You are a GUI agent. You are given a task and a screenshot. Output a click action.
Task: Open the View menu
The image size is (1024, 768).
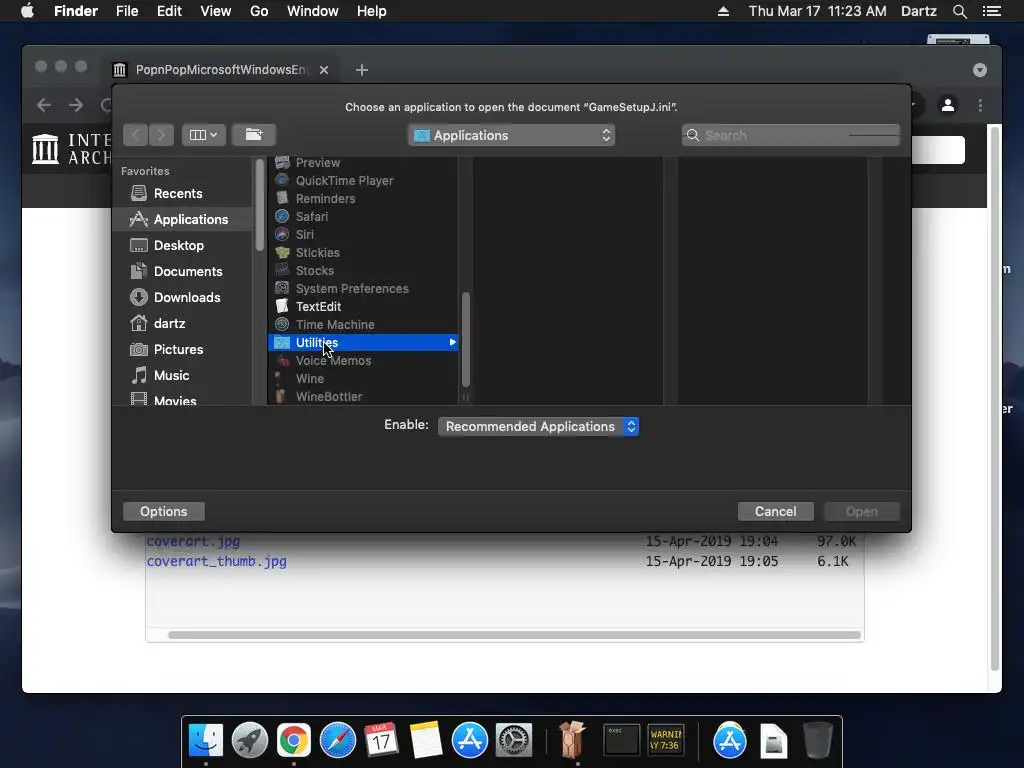pos(216,11)
